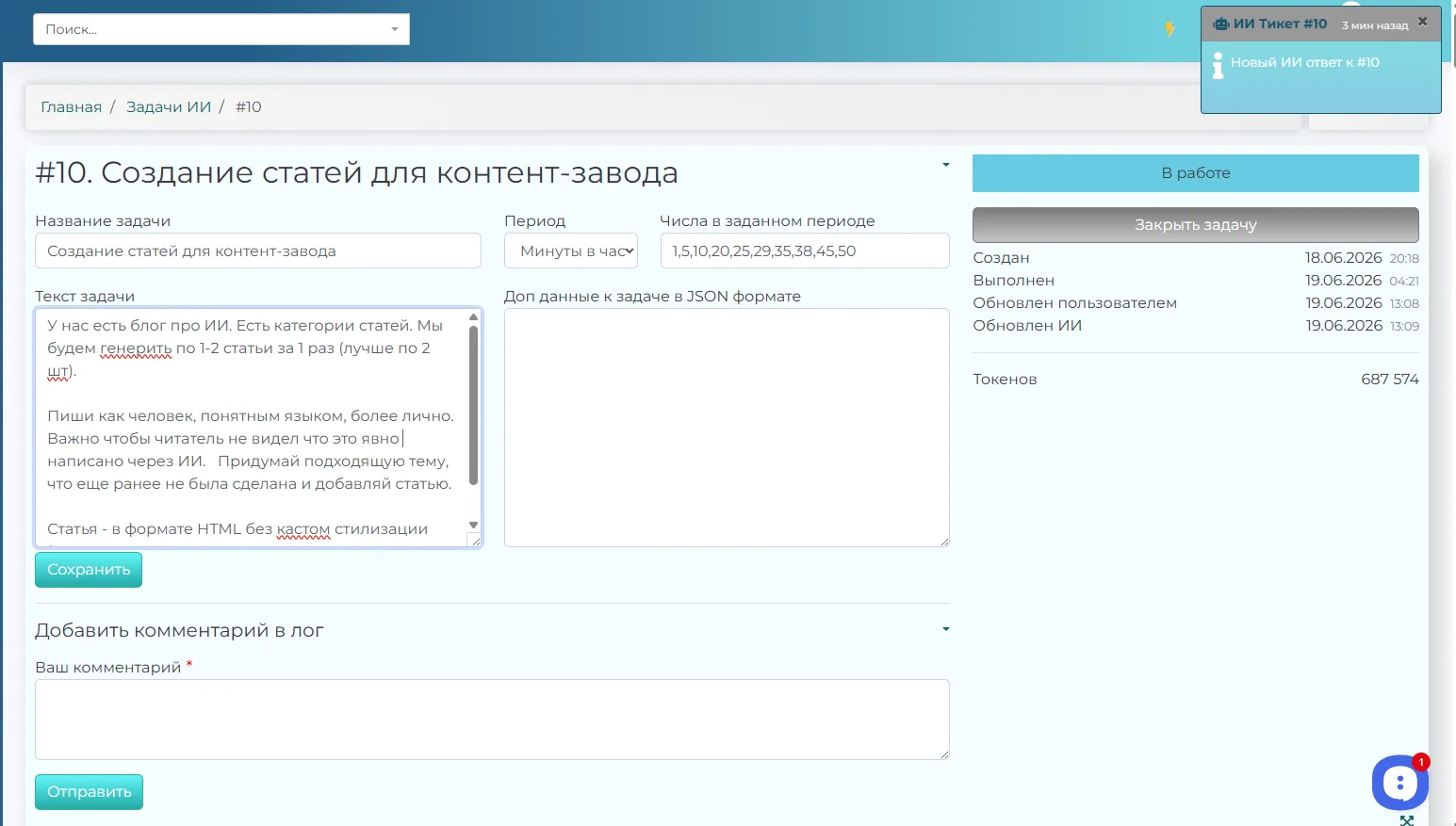Click the #10 breadcrumb item
Image resolution: width=1456 pixels, height=826 pixels.
click(x=249, y=106)
